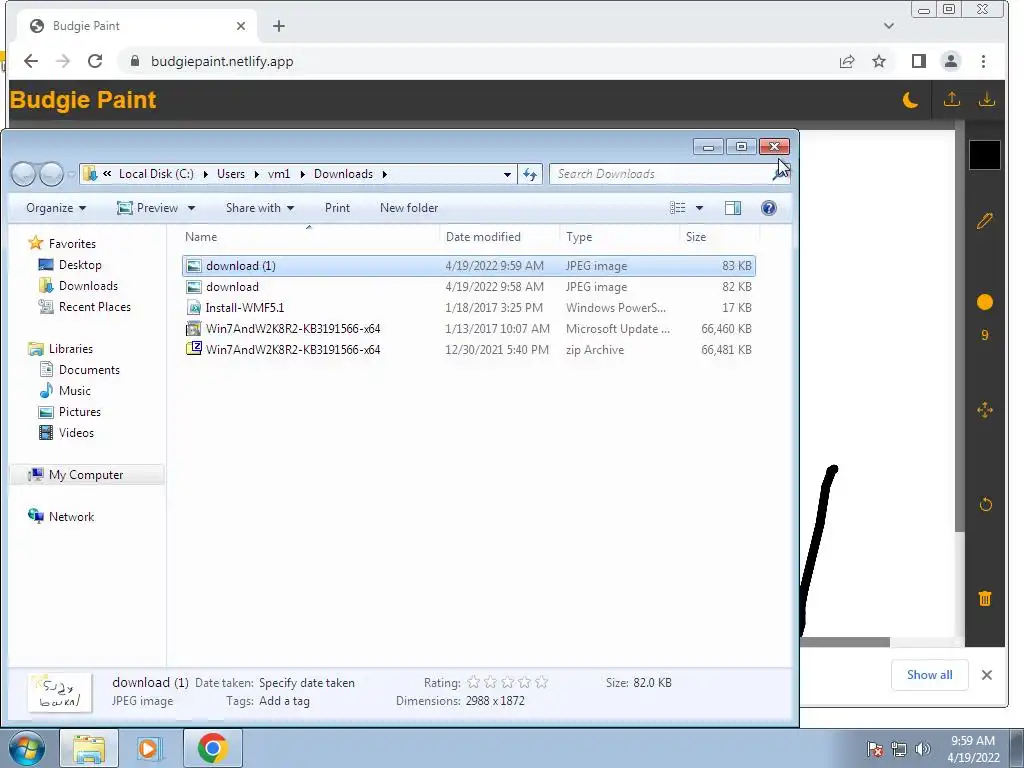The width and height of the screenshot is (1024, 768).
Task: Expand the Preview dropdown arrow
Action: (191, 208)
